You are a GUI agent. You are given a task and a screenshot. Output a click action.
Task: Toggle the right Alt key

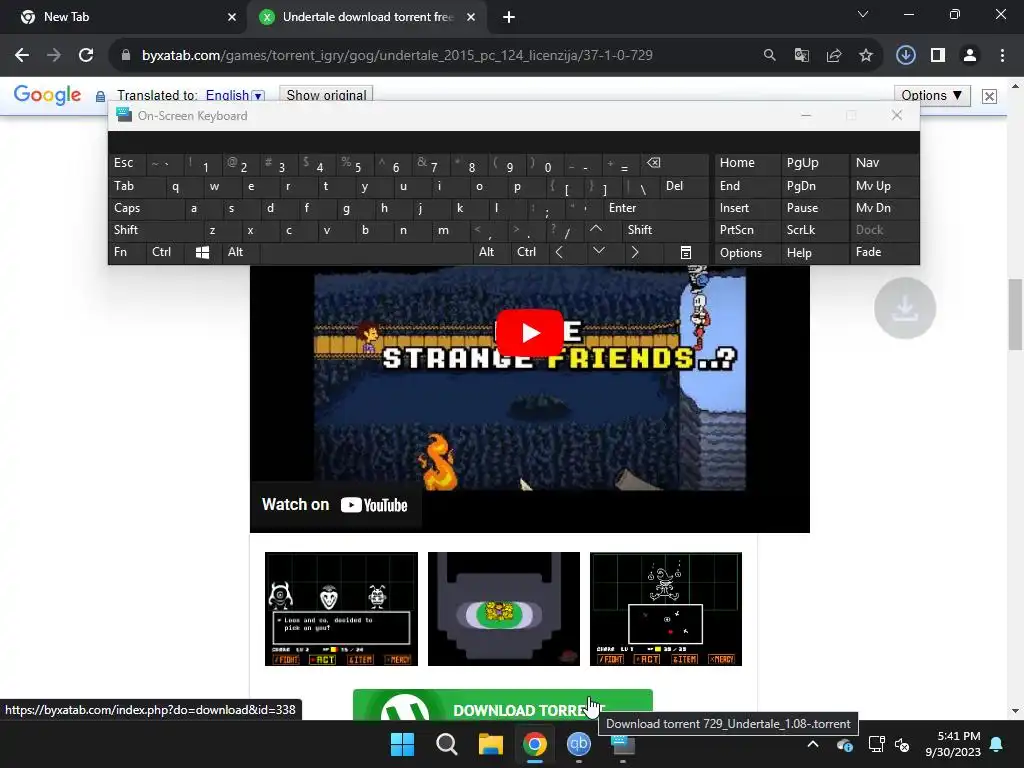click(491, 252)
